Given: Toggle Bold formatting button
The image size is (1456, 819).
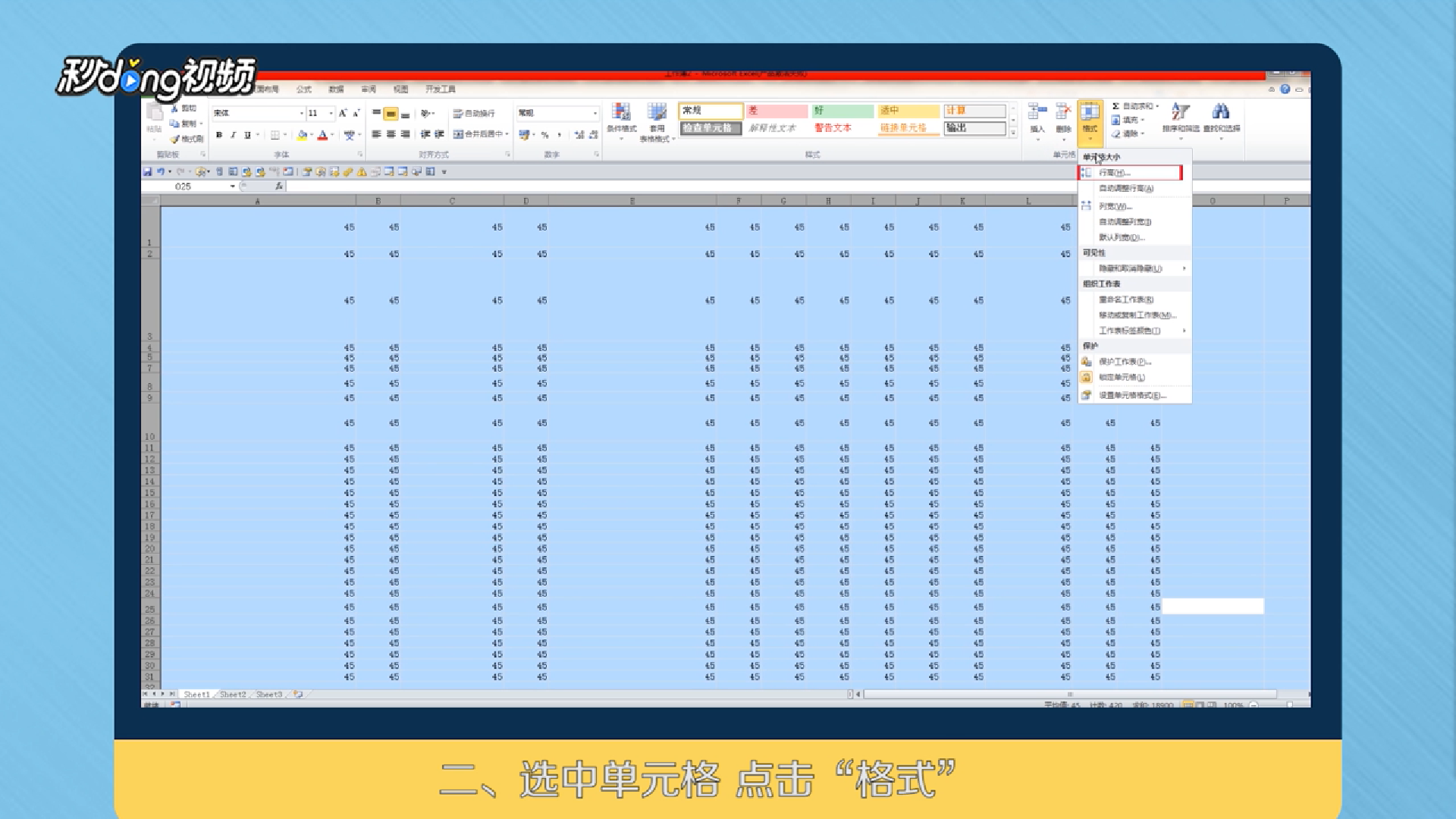Looking at the screenshot, I should [x=219, y=135].
